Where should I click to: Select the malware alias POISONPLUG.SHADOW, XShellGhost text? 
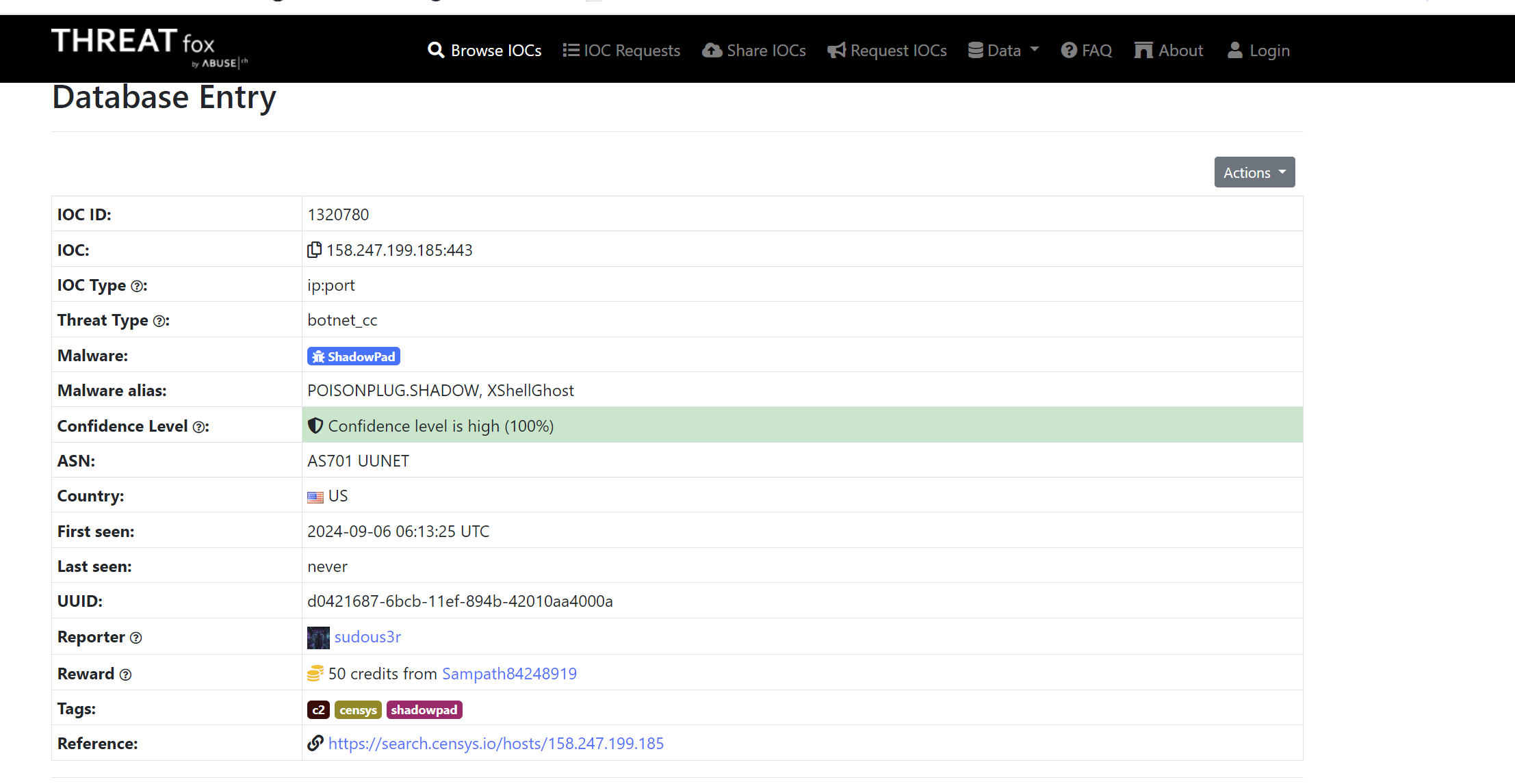(441, 391)
